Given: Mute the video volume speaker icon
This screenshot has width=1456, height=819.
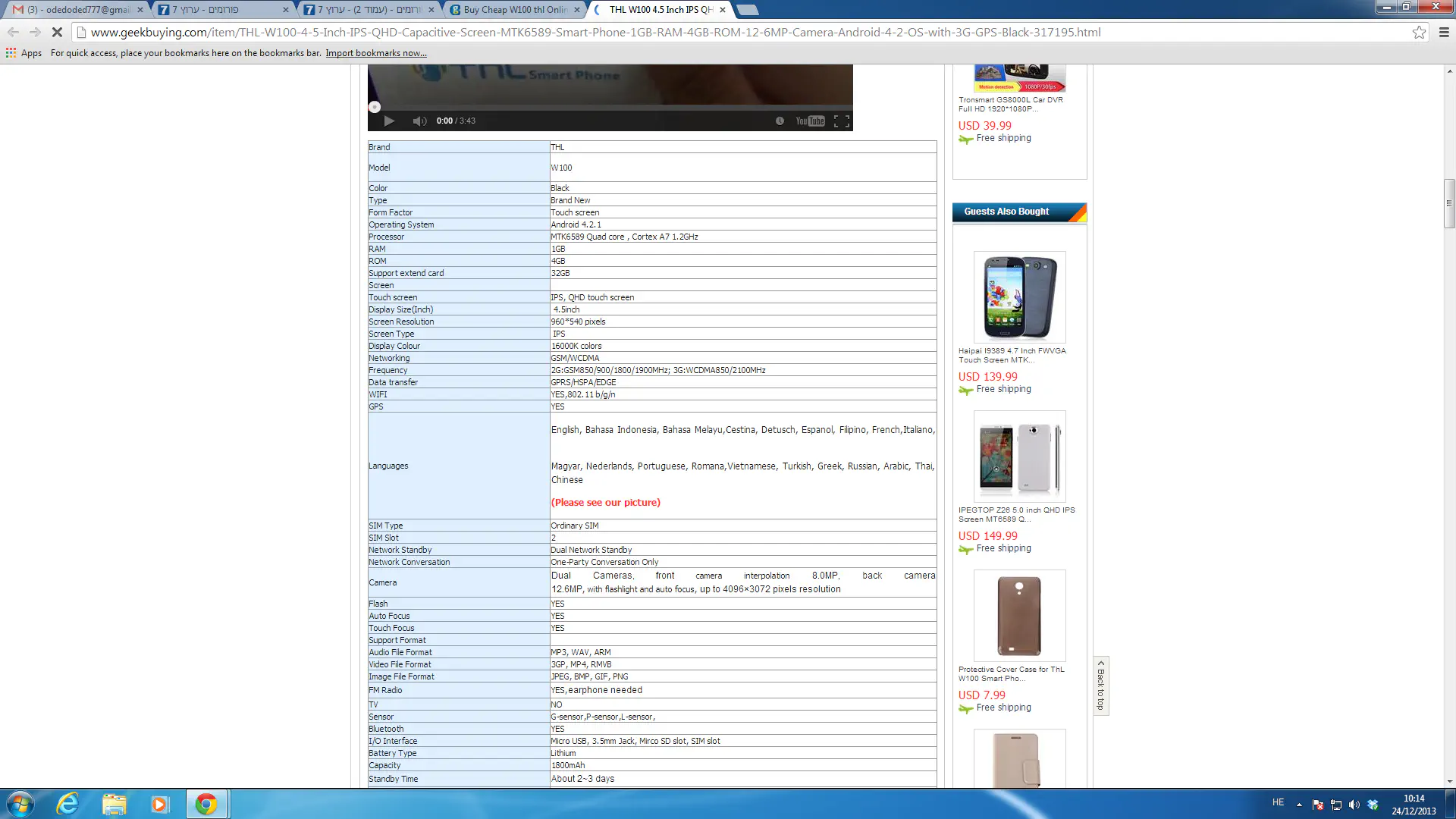Looking at the screenshot, I should click(x=419, y=121).
